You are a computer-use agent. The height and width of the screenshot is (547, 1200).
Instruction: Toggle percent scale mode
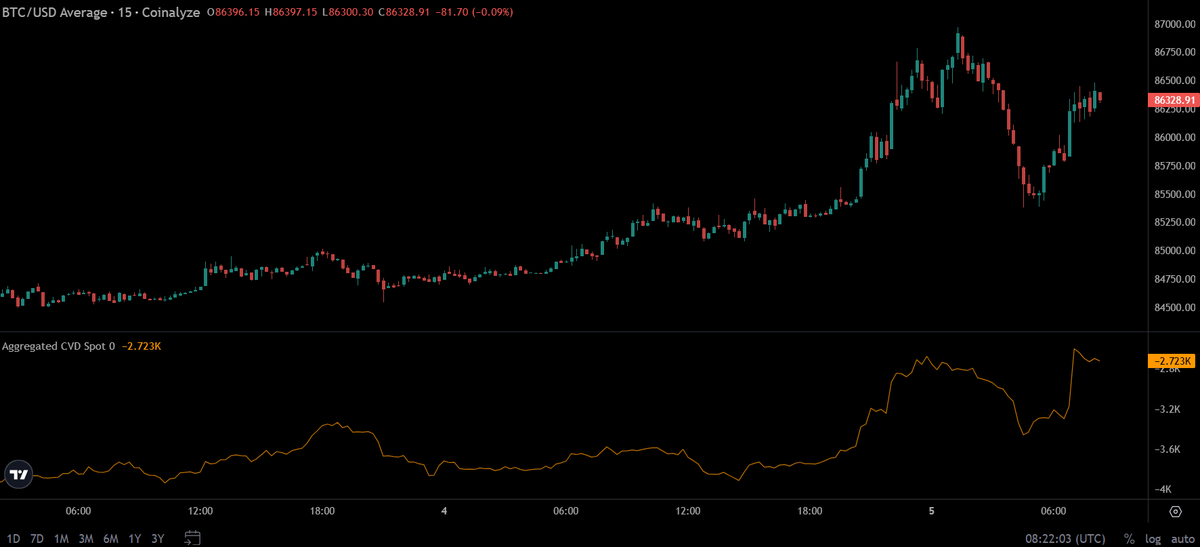click(1129, 539)
